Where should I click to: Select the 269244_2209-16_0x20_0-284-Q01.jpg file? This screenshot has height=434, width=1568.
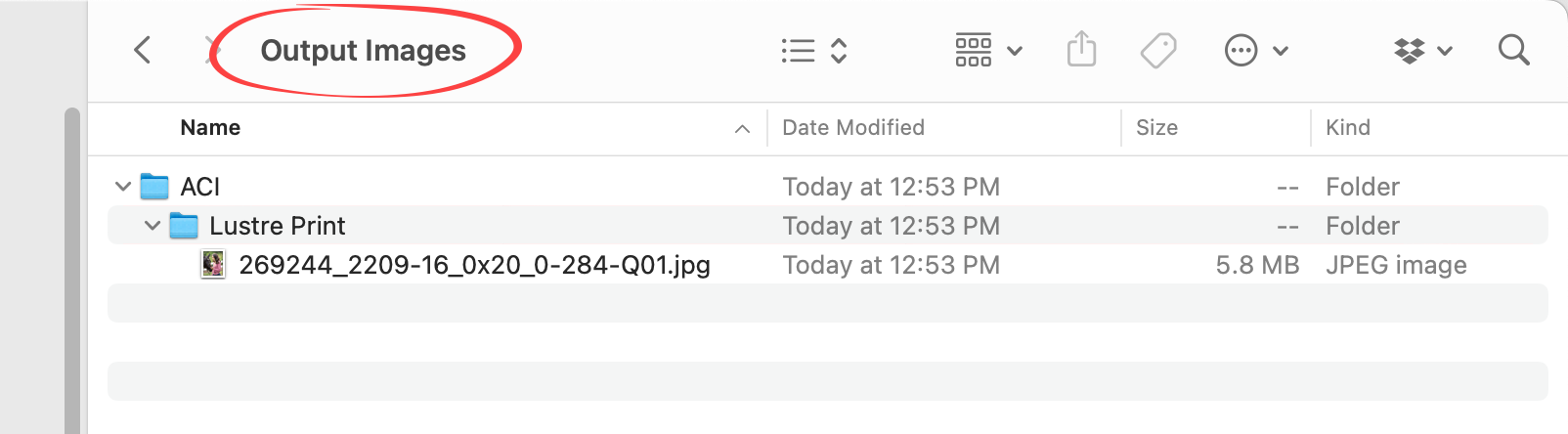pos(474,265)
